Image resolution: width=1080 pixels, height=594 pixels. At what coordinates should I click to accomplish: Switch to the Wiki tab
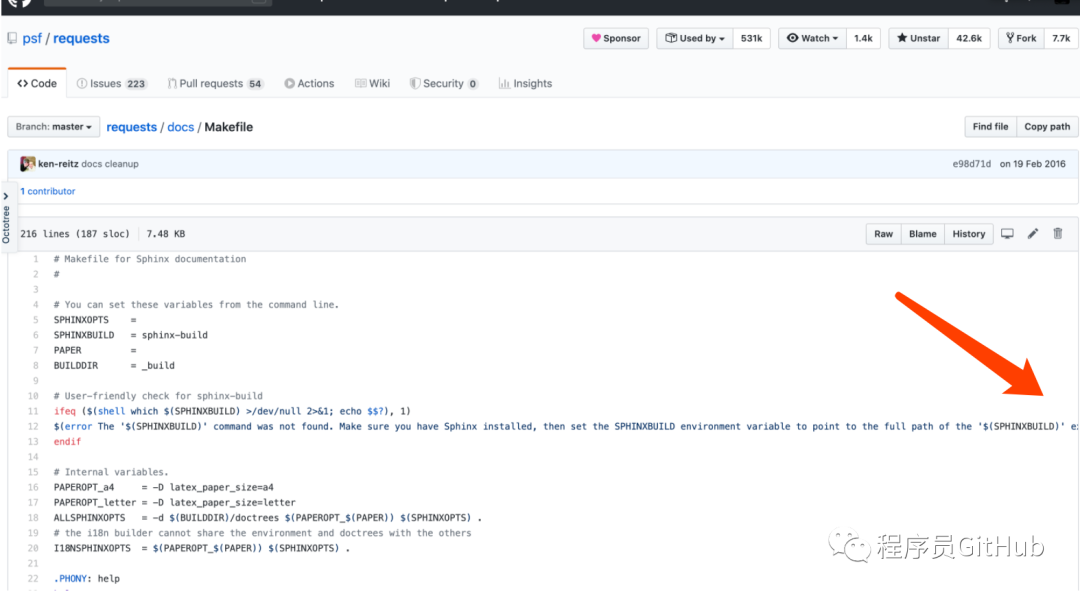[373, 83]
